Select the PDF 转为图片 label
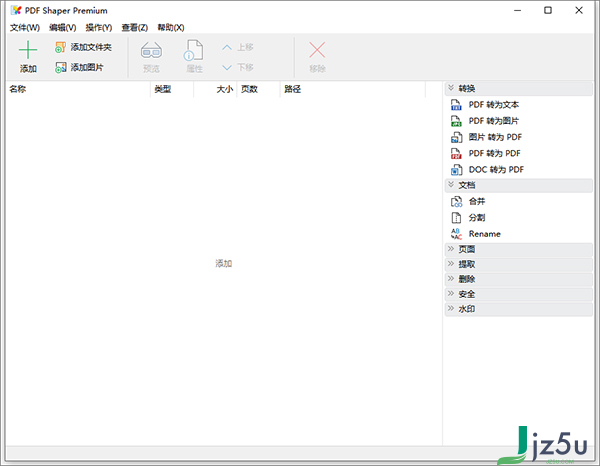The height and width of the screenshot is (466, 600). coord(494,121)
